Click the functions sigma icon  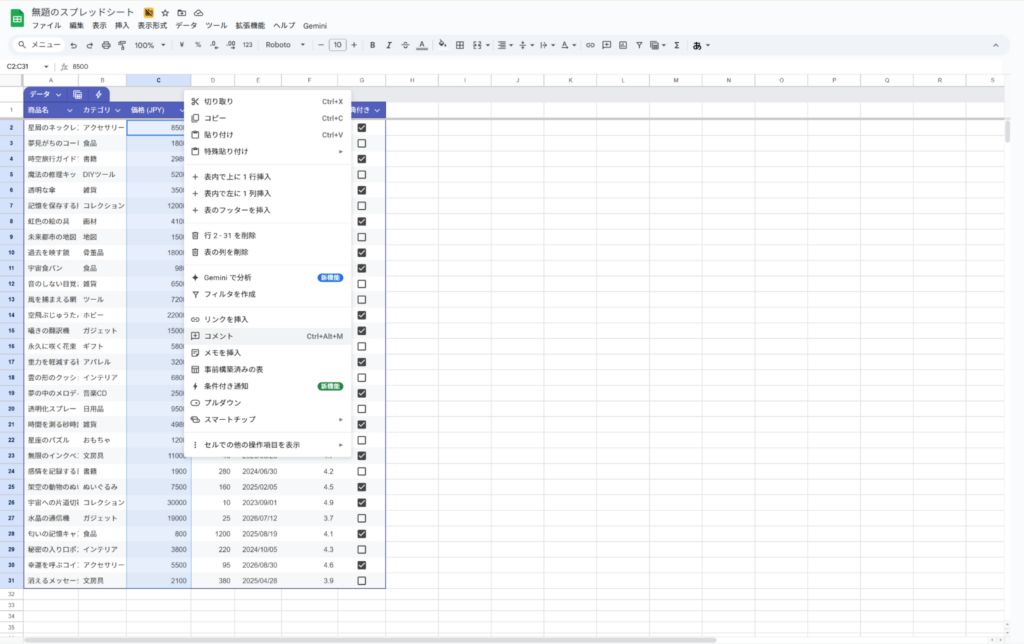click(677, 45)
